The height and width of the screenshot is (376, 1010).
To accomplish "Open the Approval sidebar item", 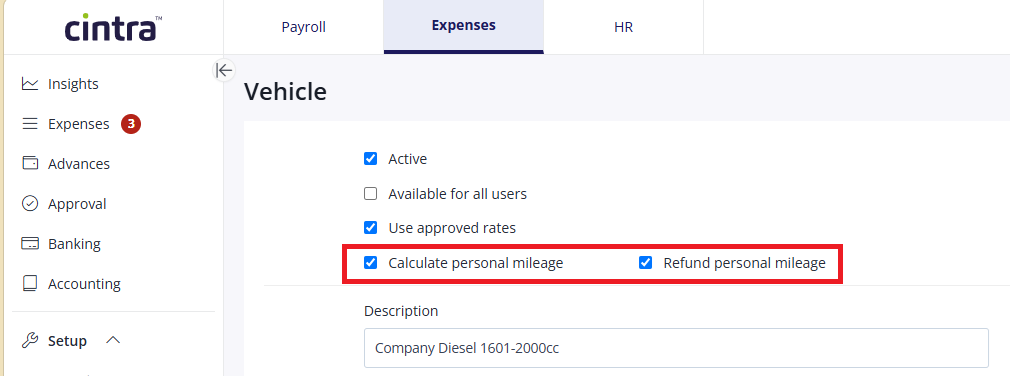I will pyautogui.click(x=77, y=203).
